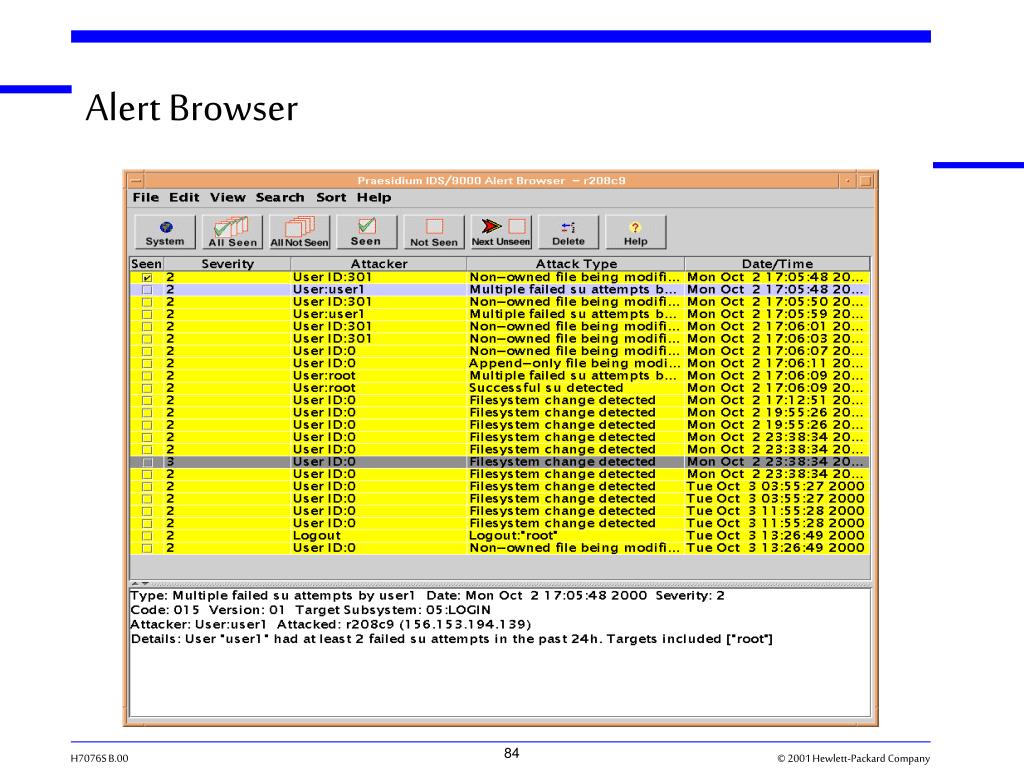Click inside the alert details text area

(x=500, y=652)
